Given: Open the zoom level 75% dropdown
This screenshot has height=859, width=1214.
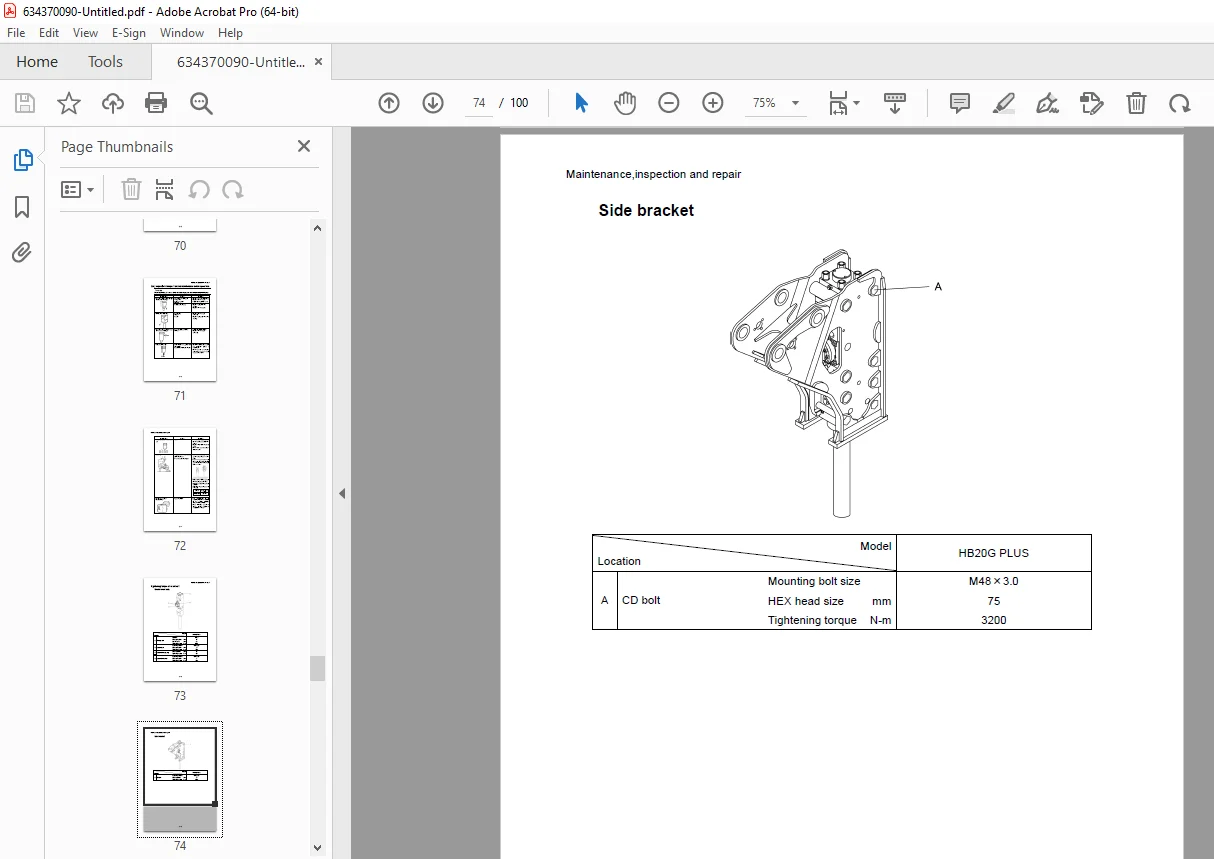Looking at the screenshot, I should [x=776, y=103].
